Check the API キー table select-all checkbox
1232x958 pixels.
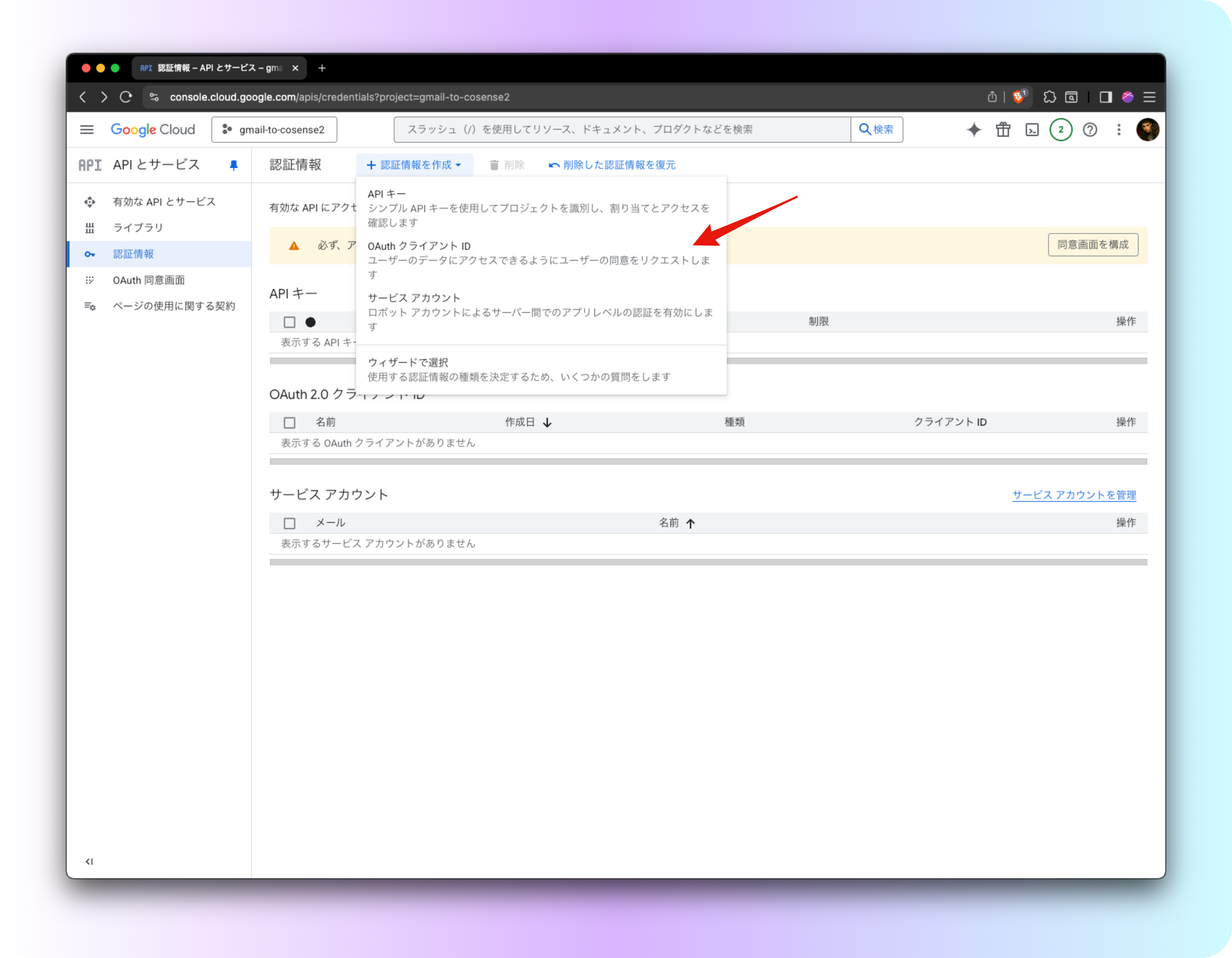pos(289,322)
